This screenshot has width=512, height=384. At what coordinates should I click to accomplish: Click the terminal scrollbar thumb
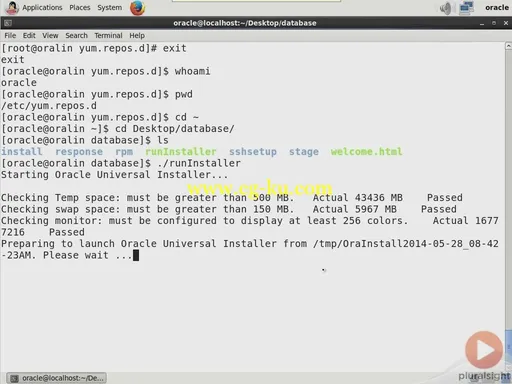pos(508,348)
